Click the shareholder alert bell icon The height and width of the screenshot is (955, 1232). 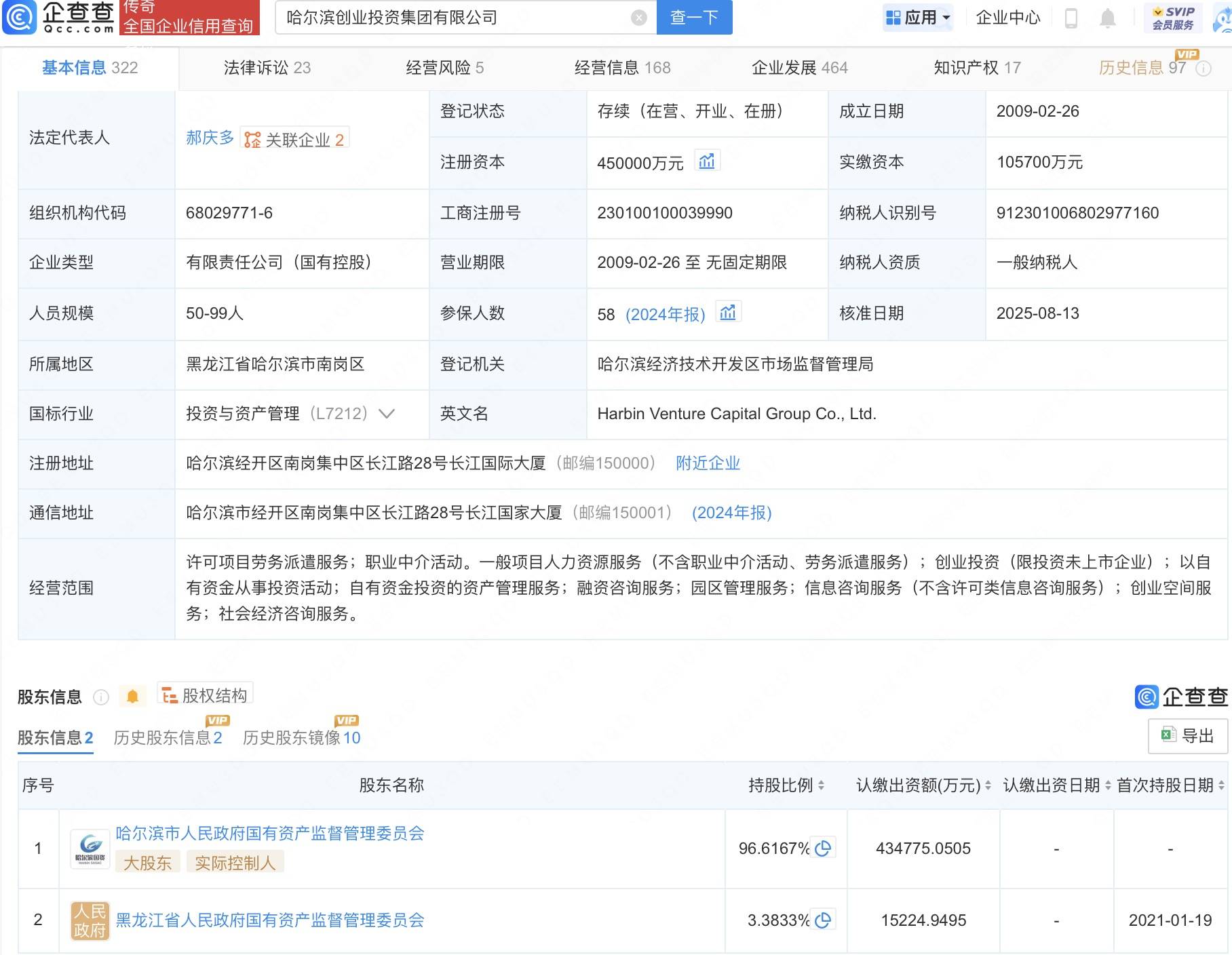tap(133, 697)
